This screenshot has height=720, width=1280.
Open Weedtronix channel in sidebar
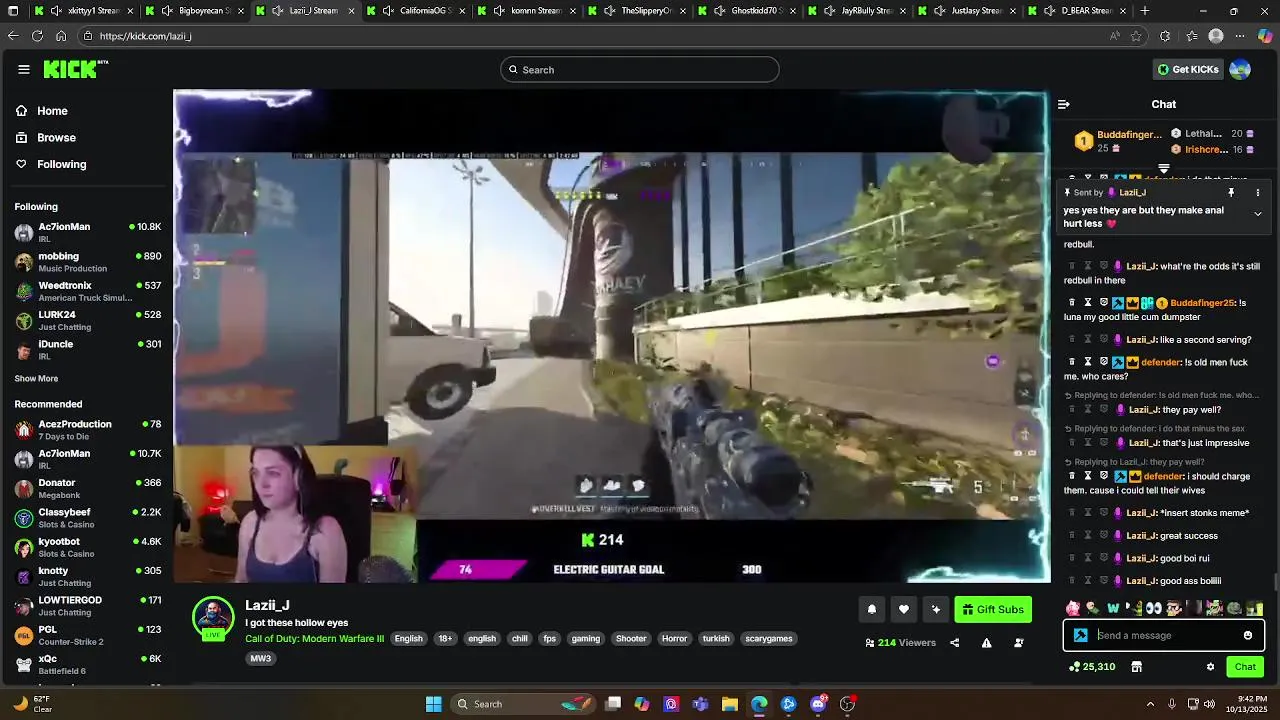[88, 291]
